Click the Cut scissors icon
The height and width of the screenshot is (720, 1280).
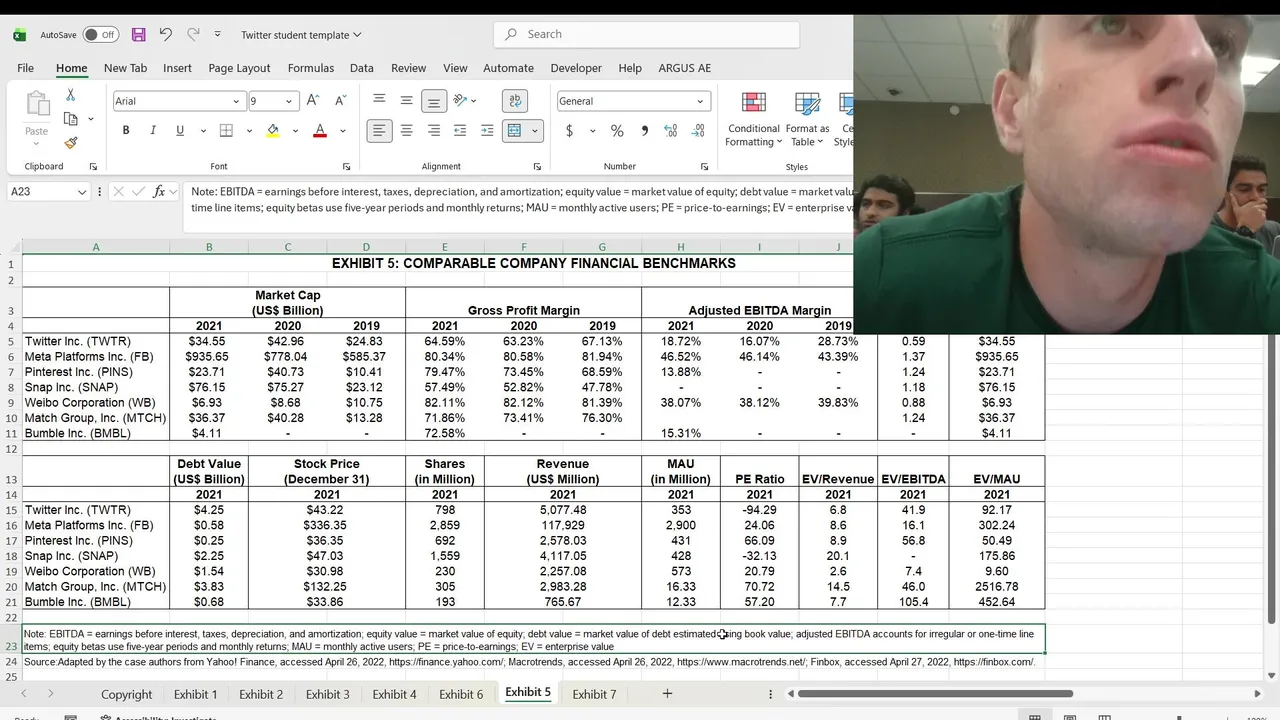click(x=70, y=95)
